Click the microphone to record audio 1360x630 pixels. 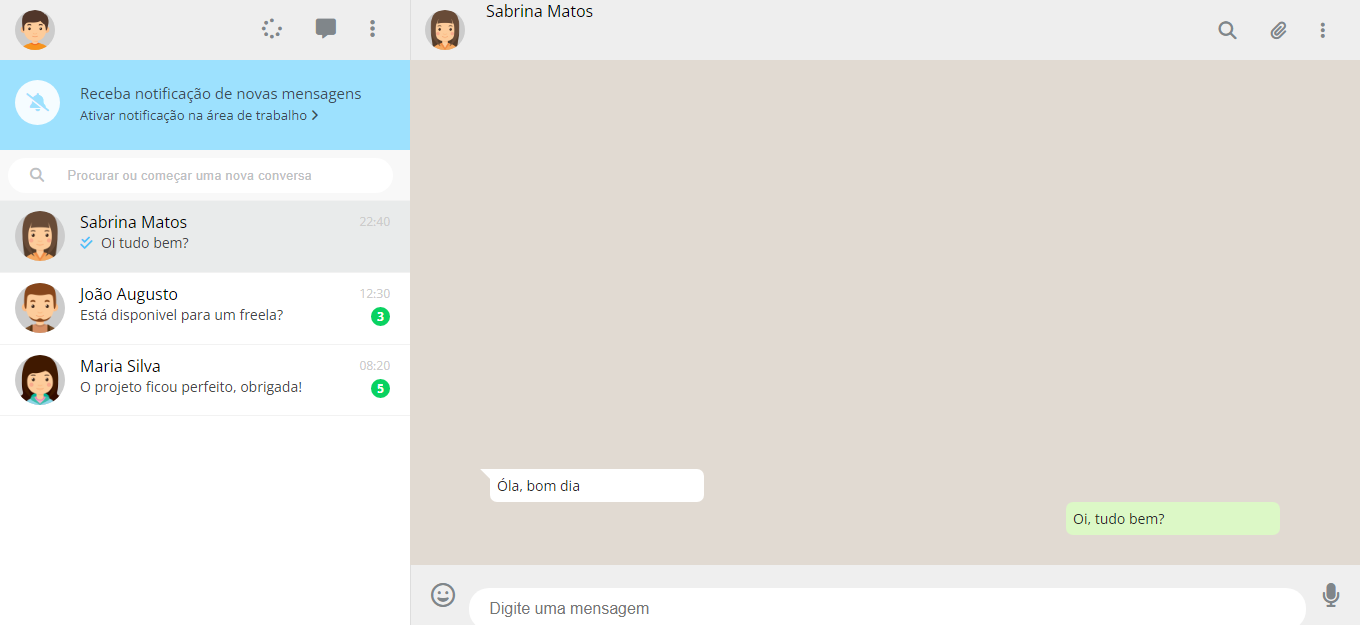(1331, 595)
